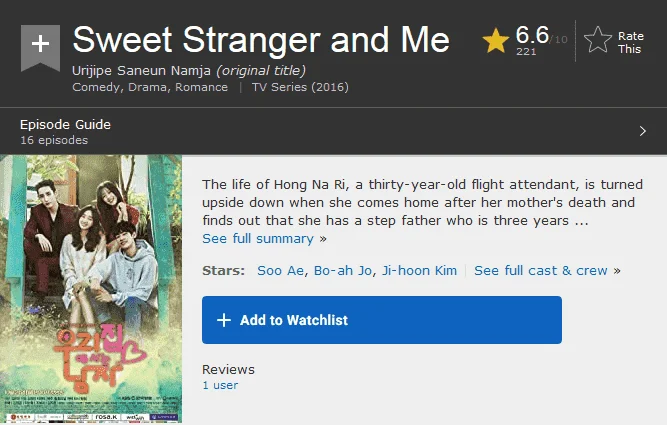This screenshot has width=667, height=425.
Task: Click the Reviews heading
Action: [x=228, y=369]
